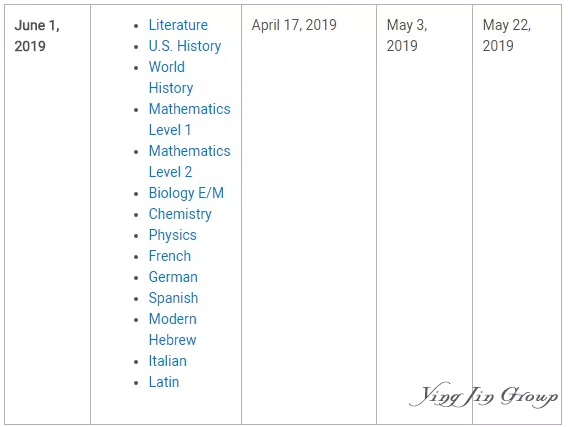Open the Latin subject link
568x427 pixels.
(x=164, y=382)
